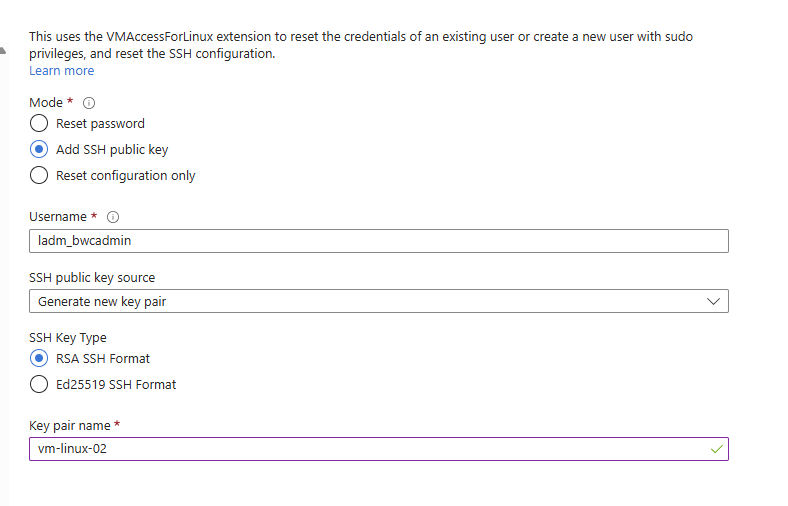Select RSA SSH Format key type
The height and width of the screenshot is (506, 788).
point(39,358)
